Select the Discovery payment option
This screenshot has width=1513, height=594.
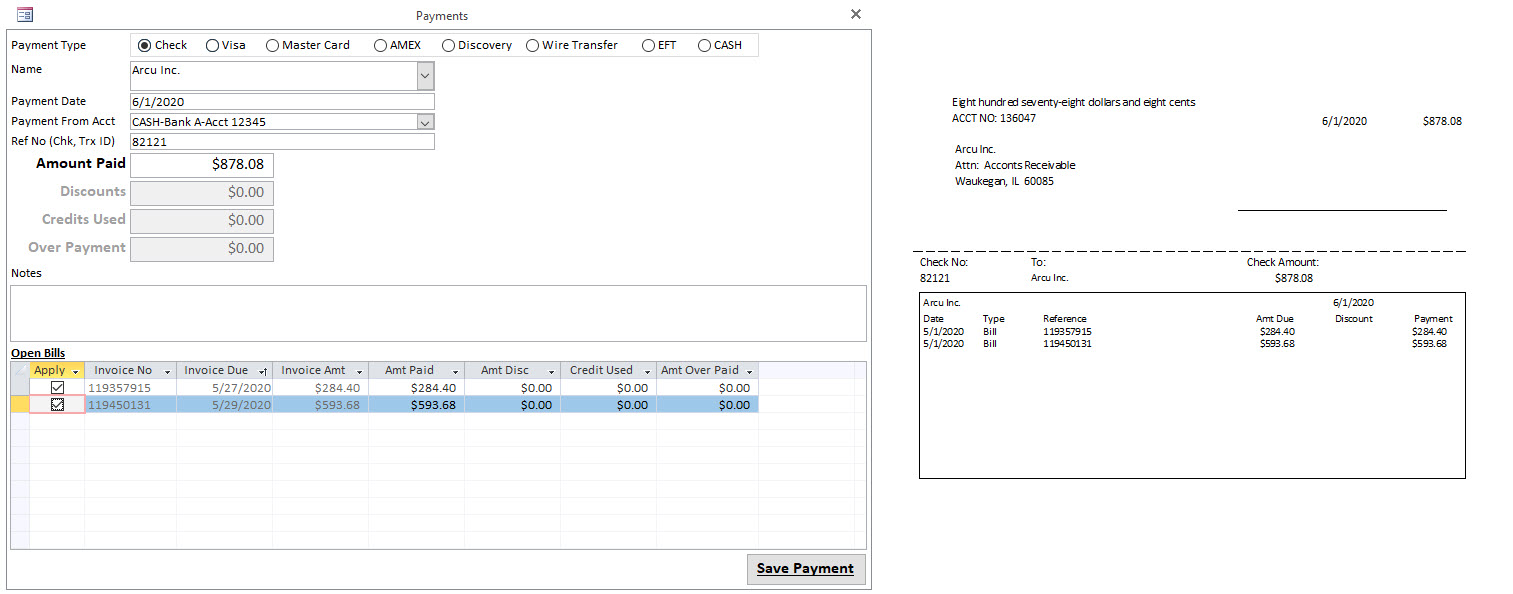tap(450, 44)
